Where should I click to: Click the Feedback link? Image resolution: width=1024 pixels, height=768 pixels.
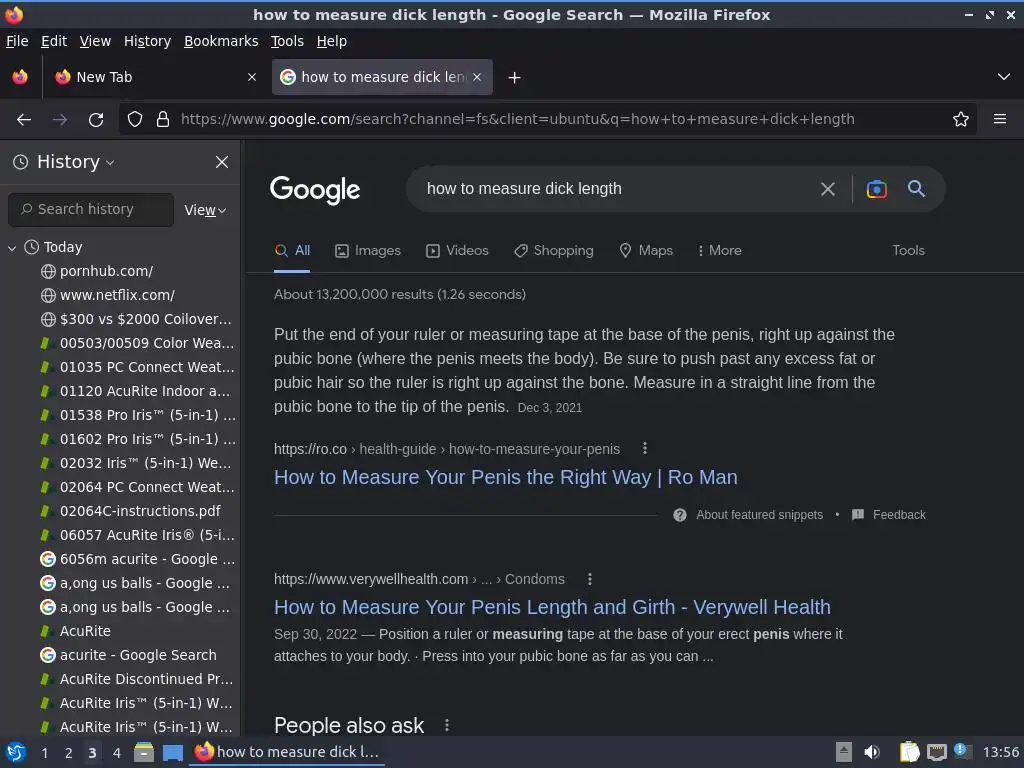click(x=899, y=515)
